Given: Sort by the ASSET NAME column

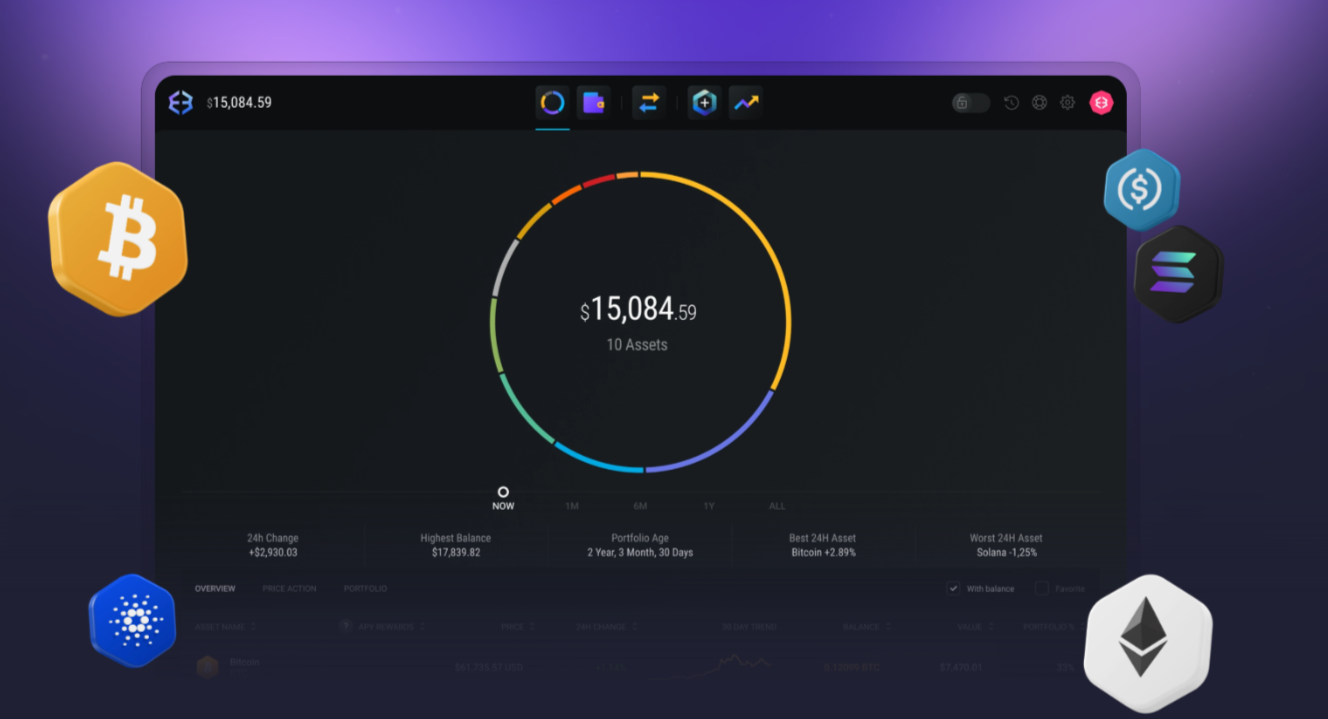Looking at the screenshot, I should click(225, 627).
